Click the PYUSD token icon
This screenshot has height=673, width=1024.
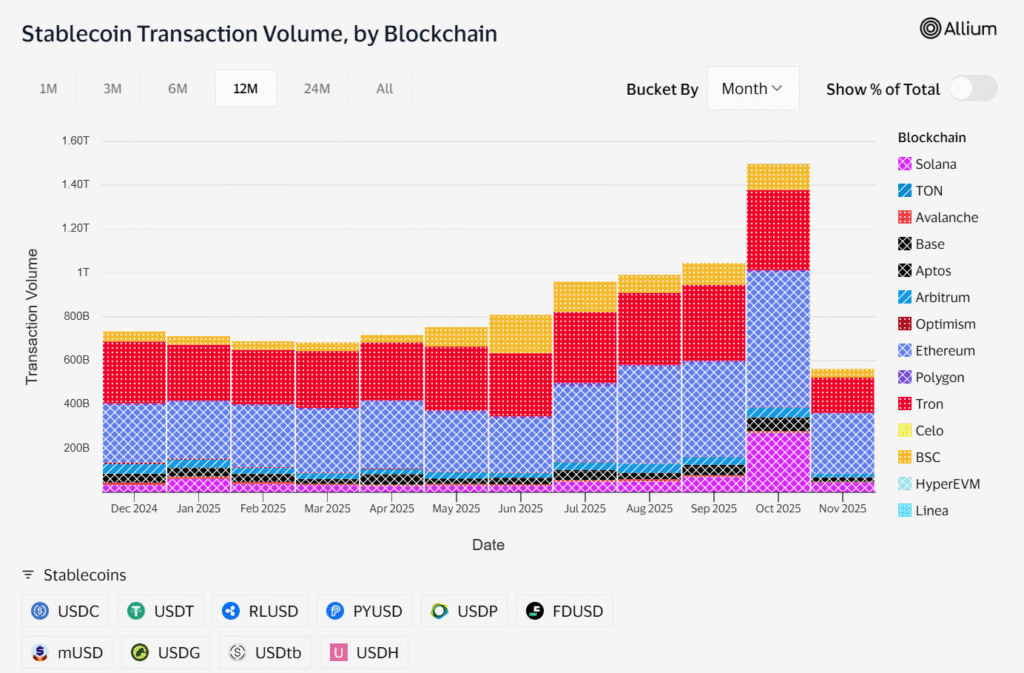pos(335,610)
